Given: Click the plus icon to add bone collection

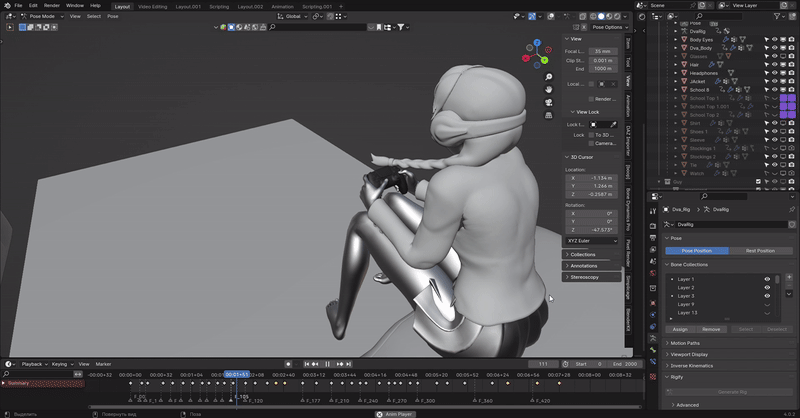Looking at the screenshot, I should [789, 277].
